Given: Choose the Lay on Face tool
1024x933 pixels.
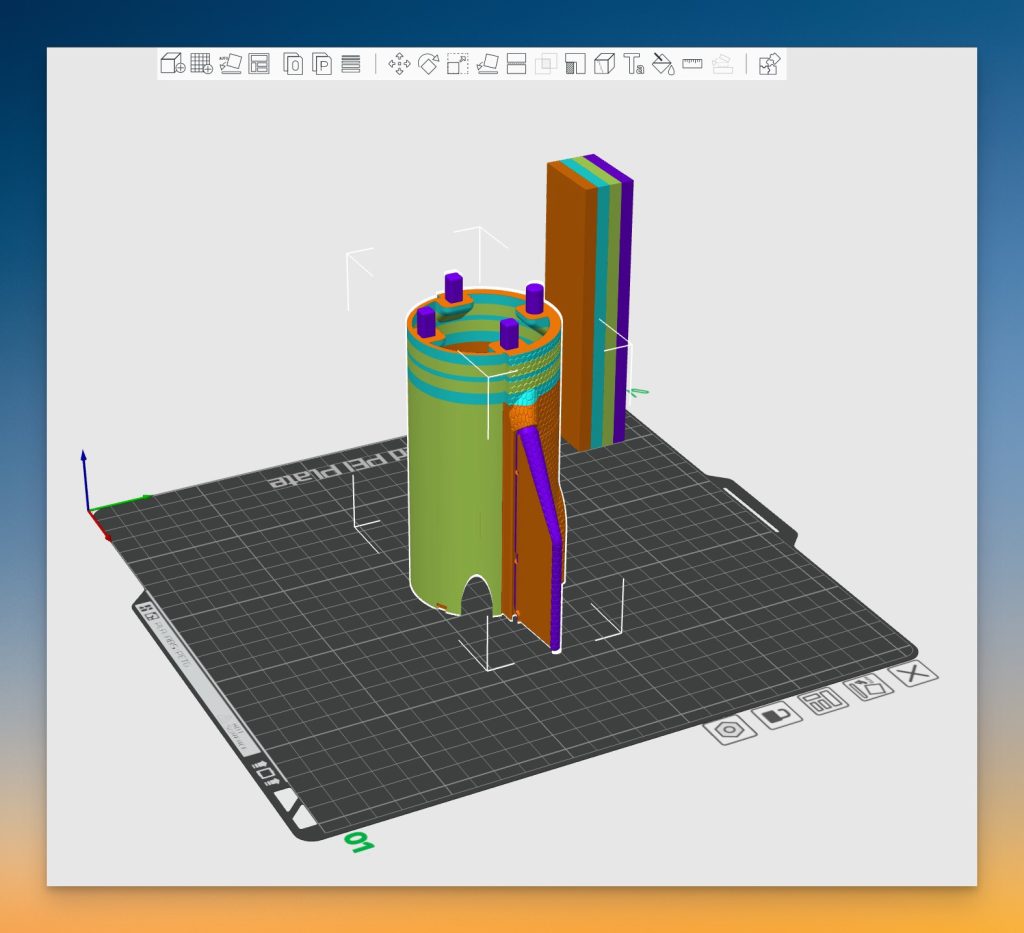Looking at the screenshot, I should click(x=487, y=64).
